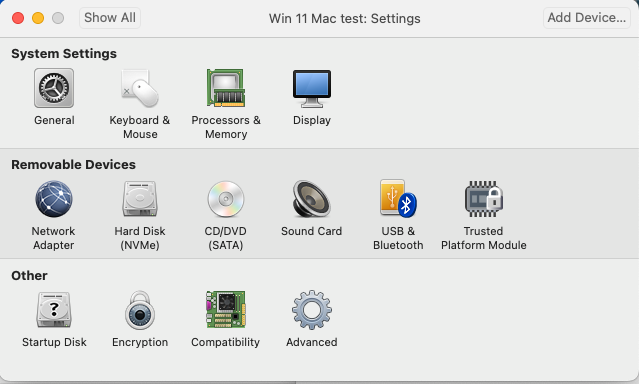Open CD/DVD (SATA) disc settings

click(x=226, y=199)
